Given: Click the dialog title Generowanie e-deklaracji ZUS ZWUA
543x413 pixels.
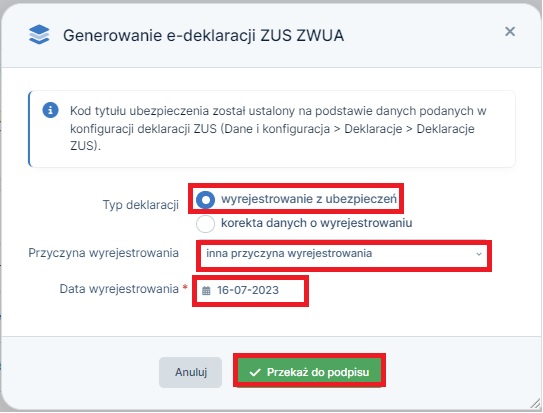Looking at the screenshot, I should click(x=204, y=36).
